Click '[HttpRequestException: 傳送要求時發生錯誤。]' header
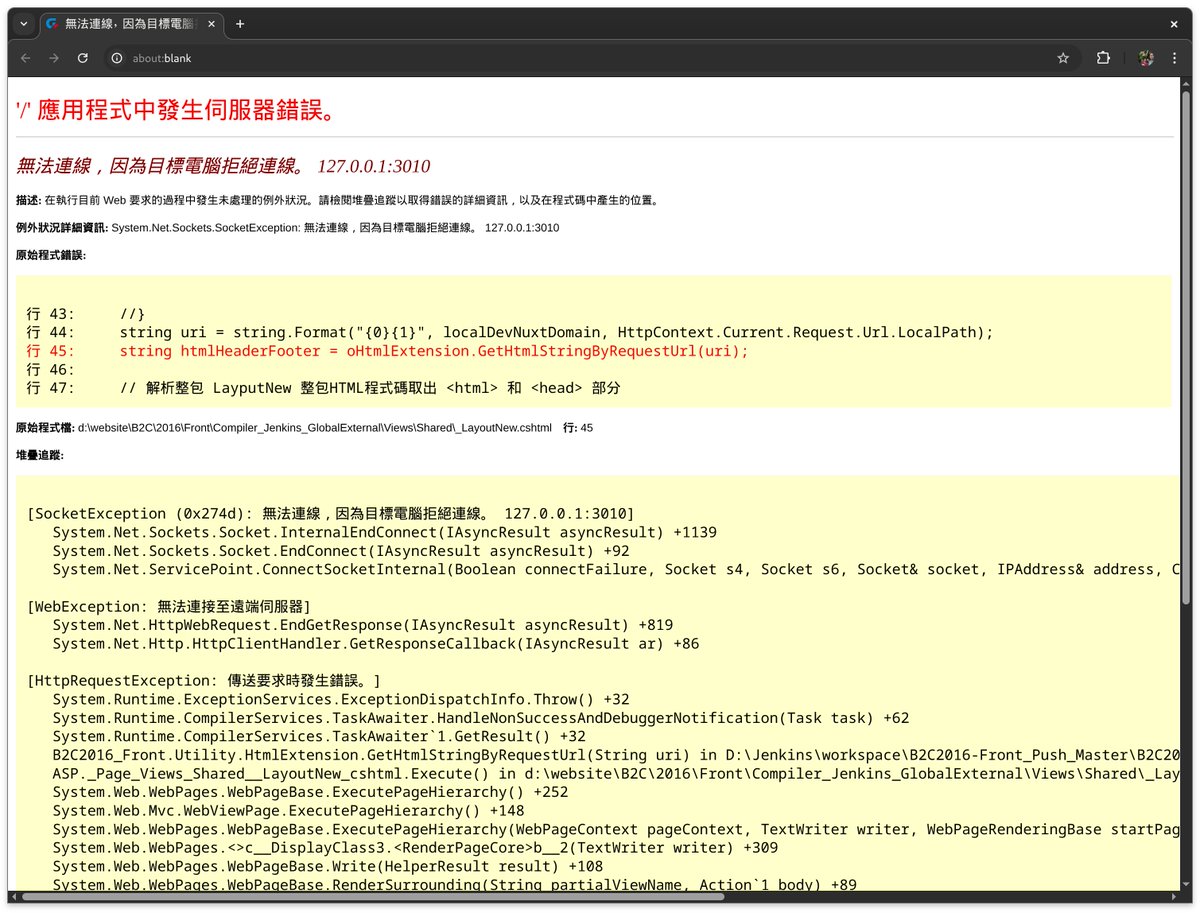 (204, 681)
